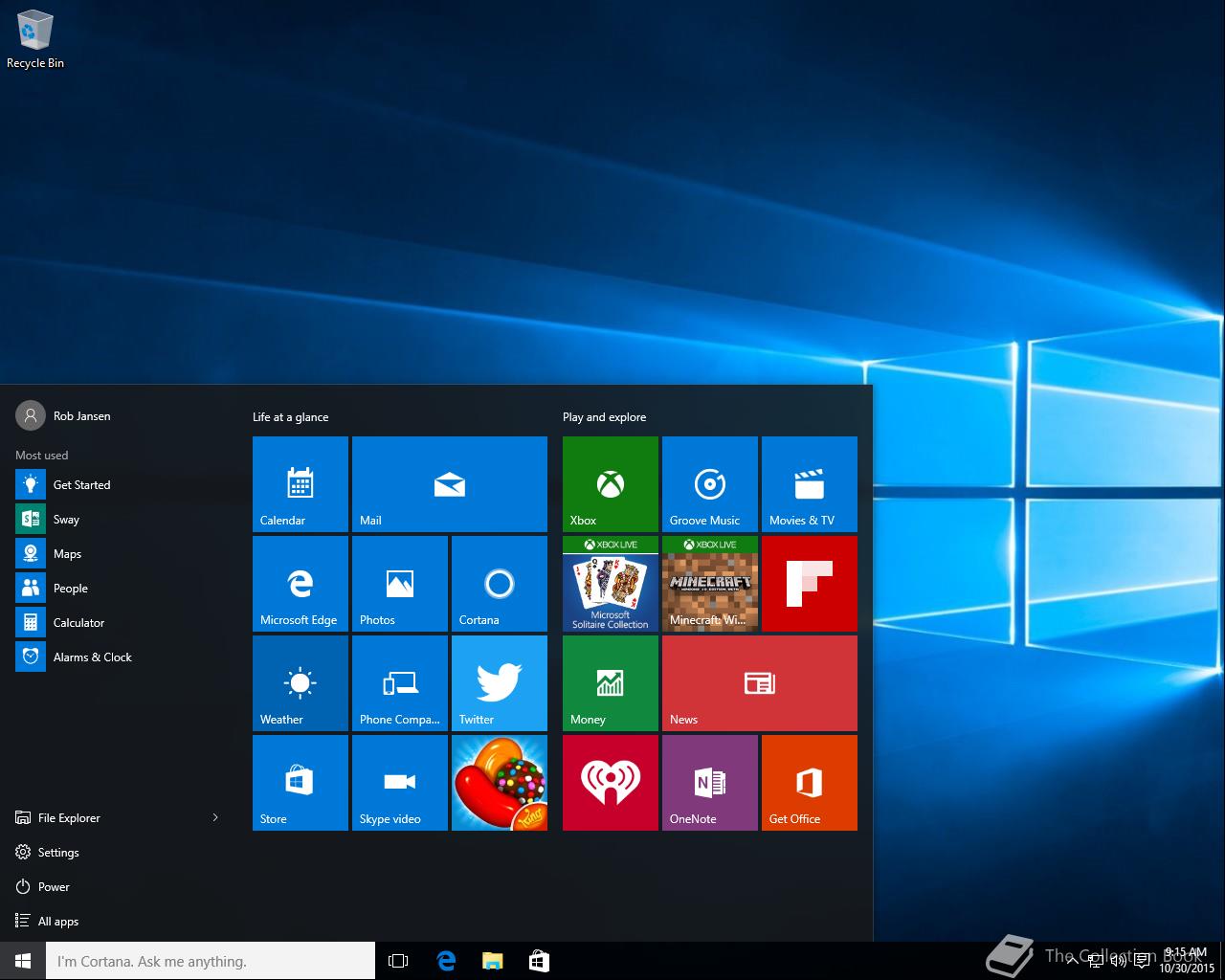Viewport: 1225px width, 980px height.
Task: Click the Cortana search box
Action: click(211, 961)
